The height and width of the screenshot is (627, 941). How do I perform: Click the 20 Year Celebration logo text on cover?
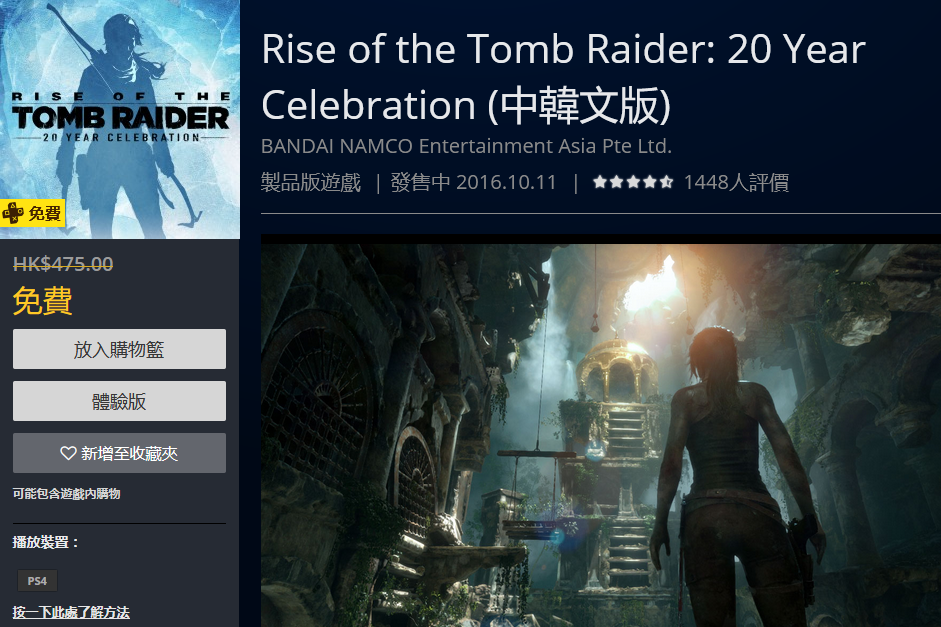click(121, 137)
